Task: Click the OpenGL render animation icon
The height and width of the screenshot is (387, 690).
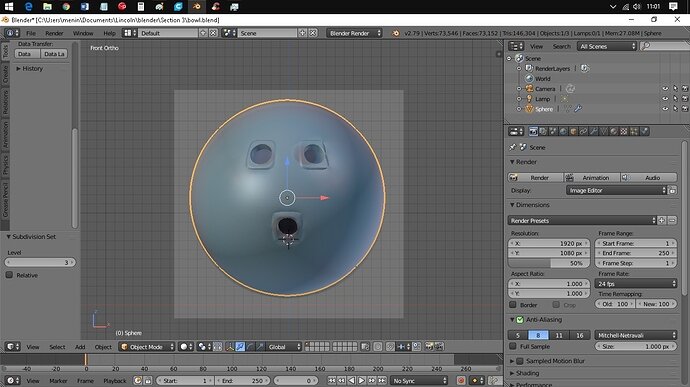Action: point(439,347)
